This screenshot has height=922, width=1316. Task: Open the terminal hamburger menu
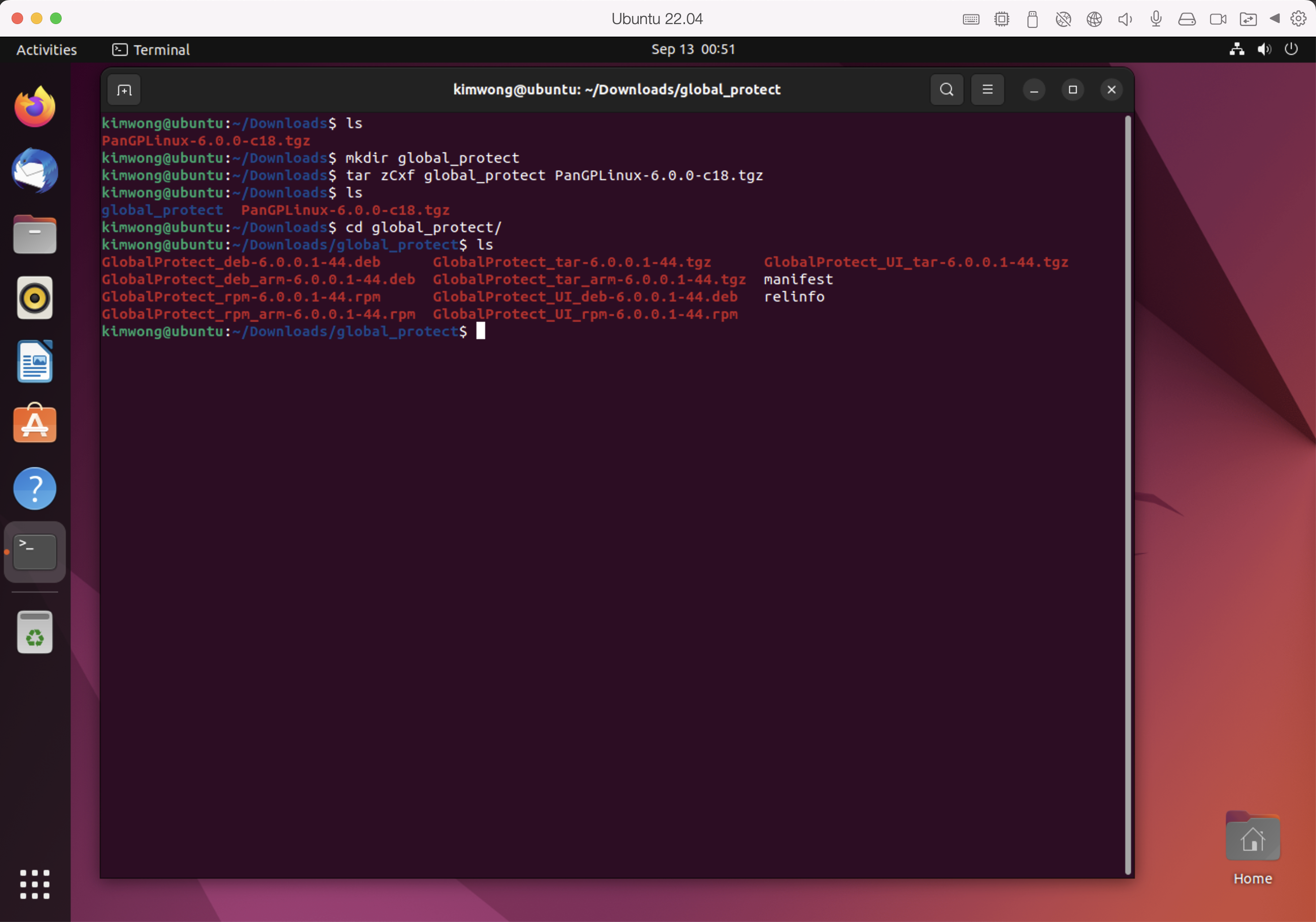987,90
